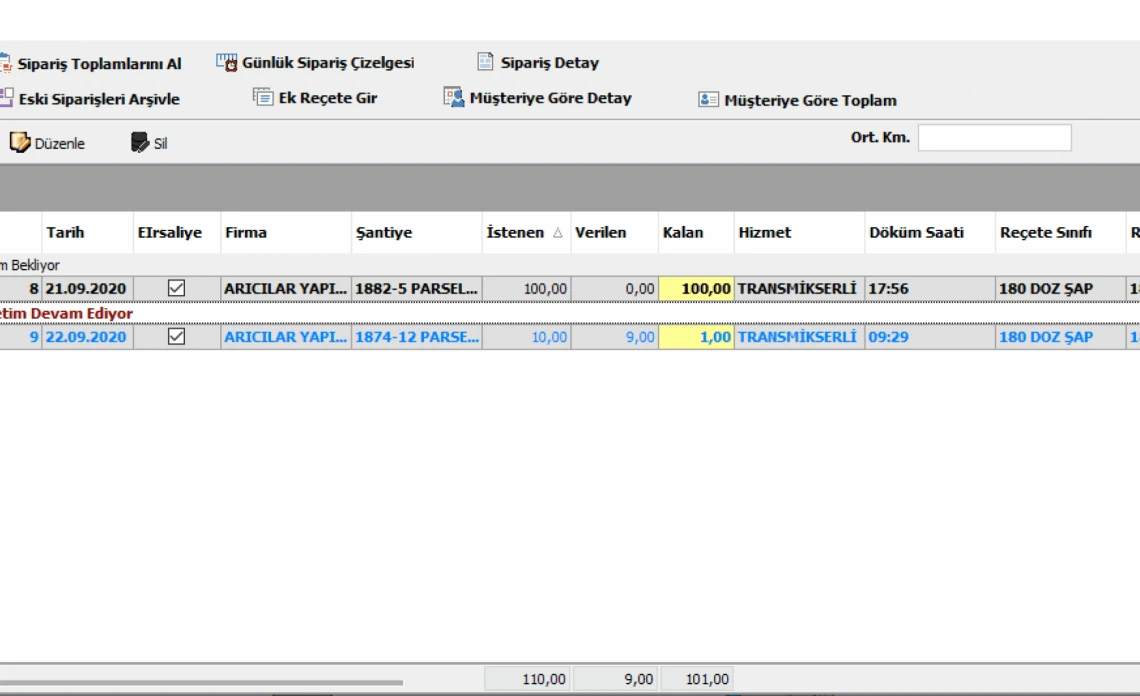
Task: Toggle EIrsaliye checkbox for 22.09.2020 order
Action: click(x=177, y=337)
